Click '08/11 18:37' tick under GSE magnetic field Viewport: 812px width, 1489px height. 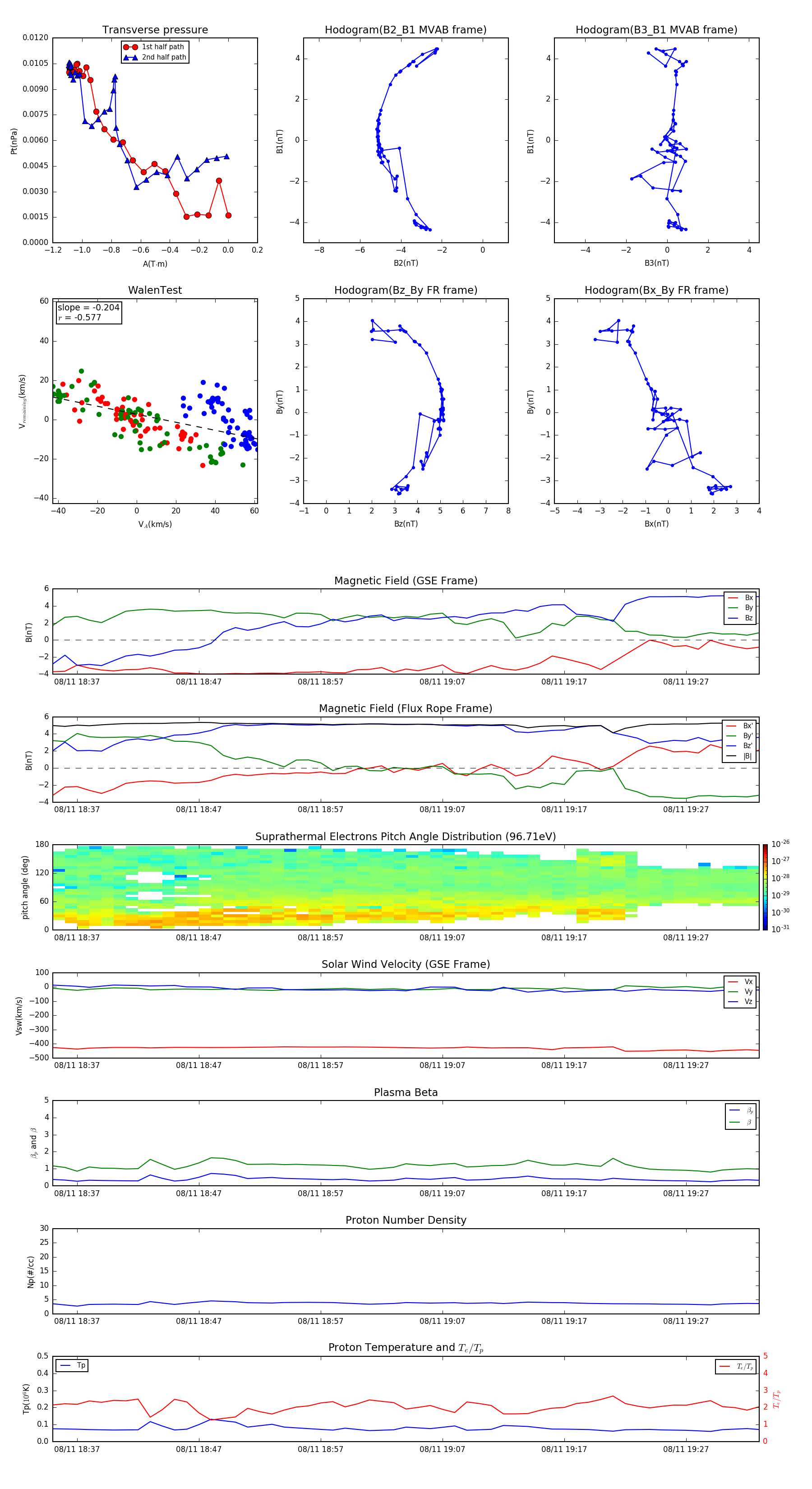click(77, 682)
